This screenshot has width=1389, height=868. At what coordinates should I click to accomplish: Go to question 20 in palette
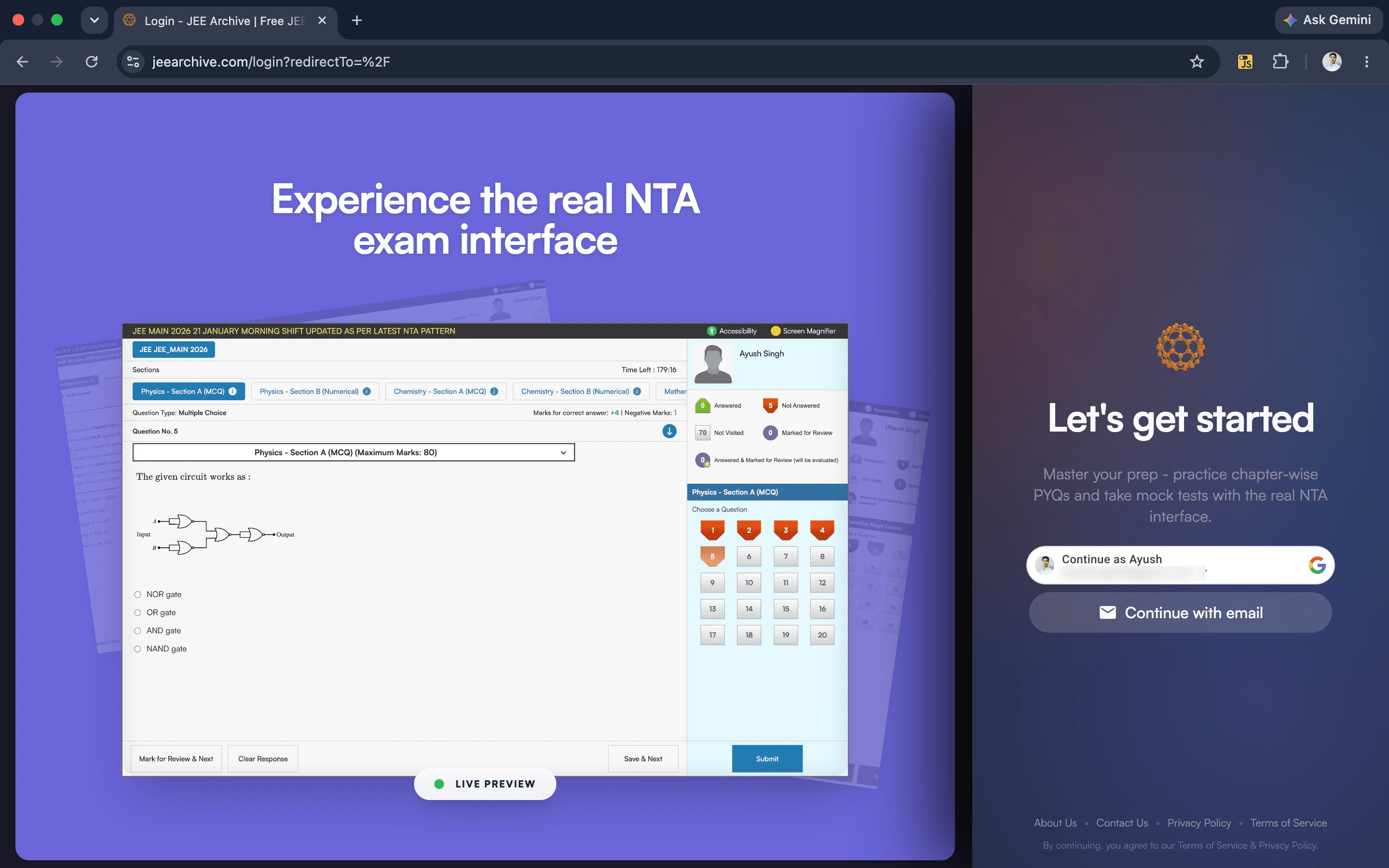point(822,635)
